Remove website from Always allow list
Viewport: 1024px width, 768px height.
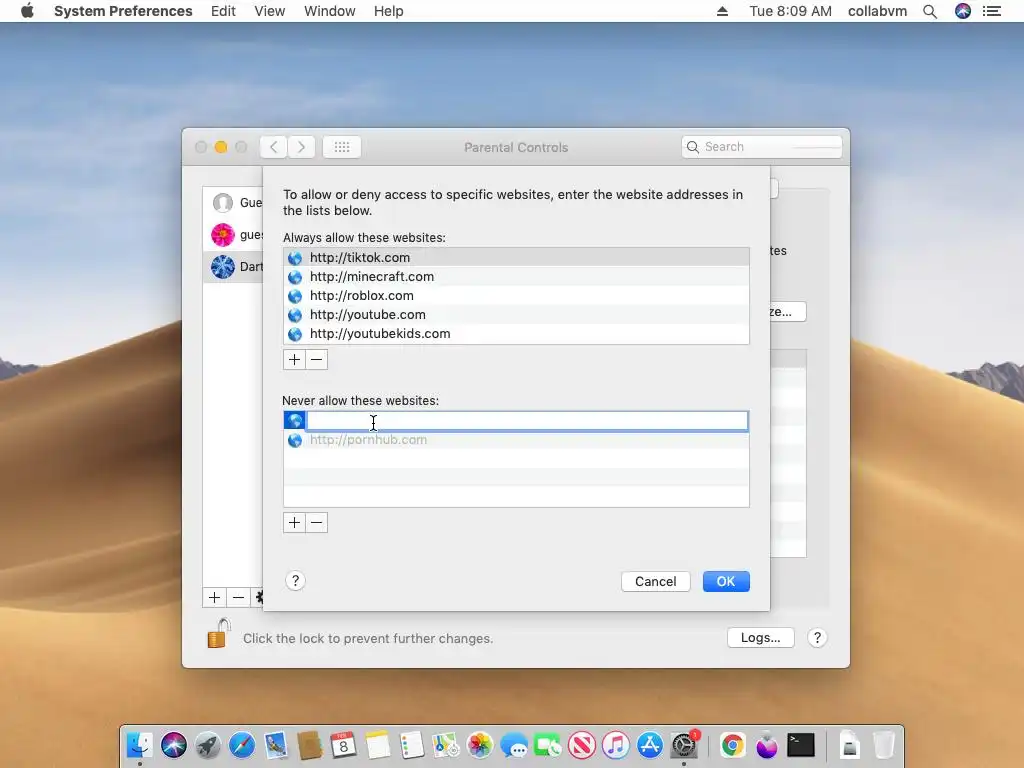click(x=317, y=359)
